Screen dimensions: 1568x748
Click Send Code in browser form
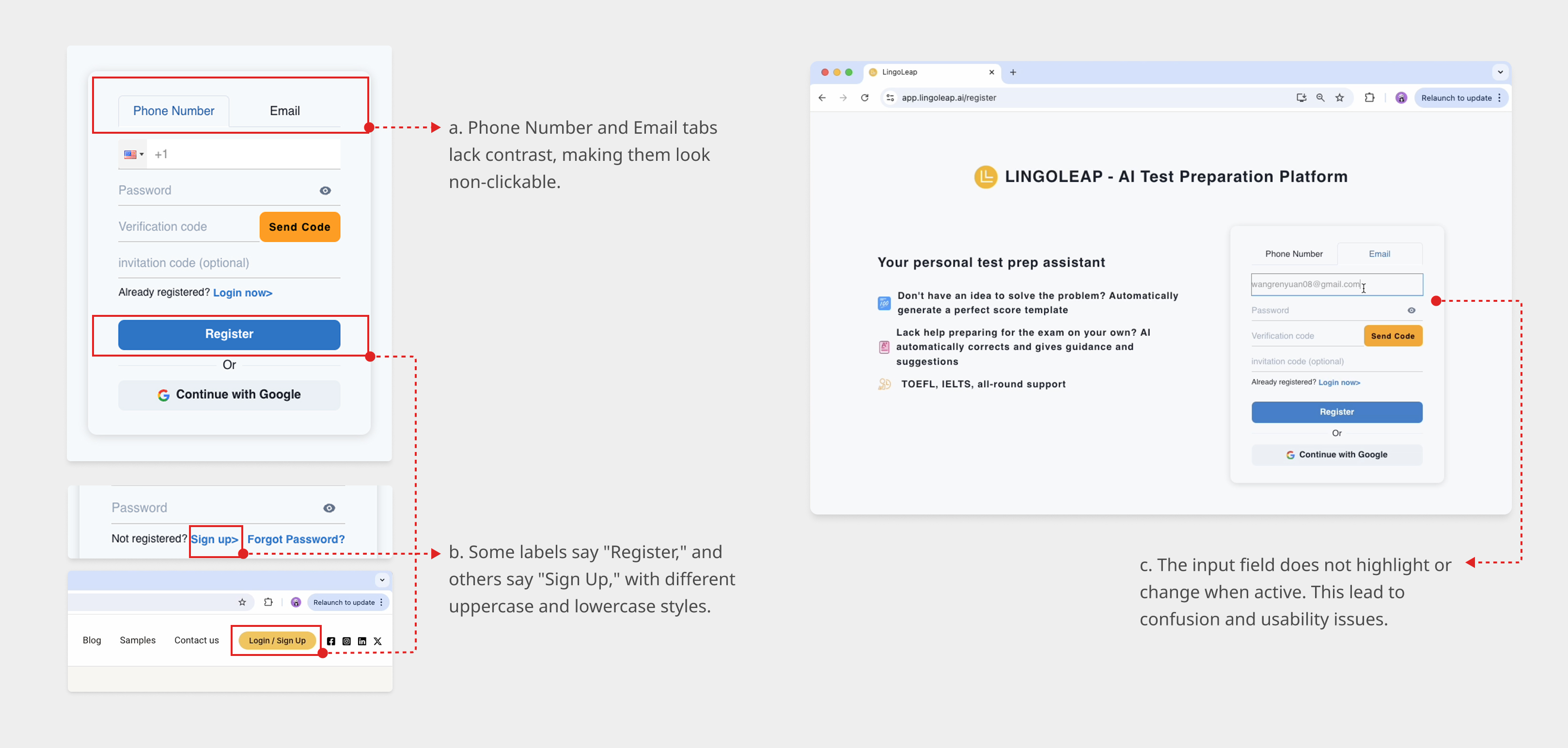point(1393,336)
